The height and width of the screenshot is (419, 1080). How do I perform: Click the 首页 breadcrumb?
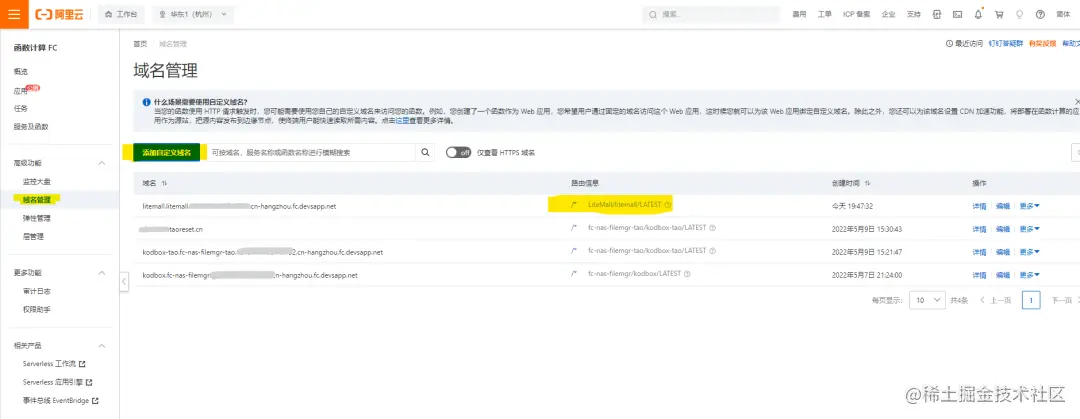pyautogui.click(x=140, y=43)
